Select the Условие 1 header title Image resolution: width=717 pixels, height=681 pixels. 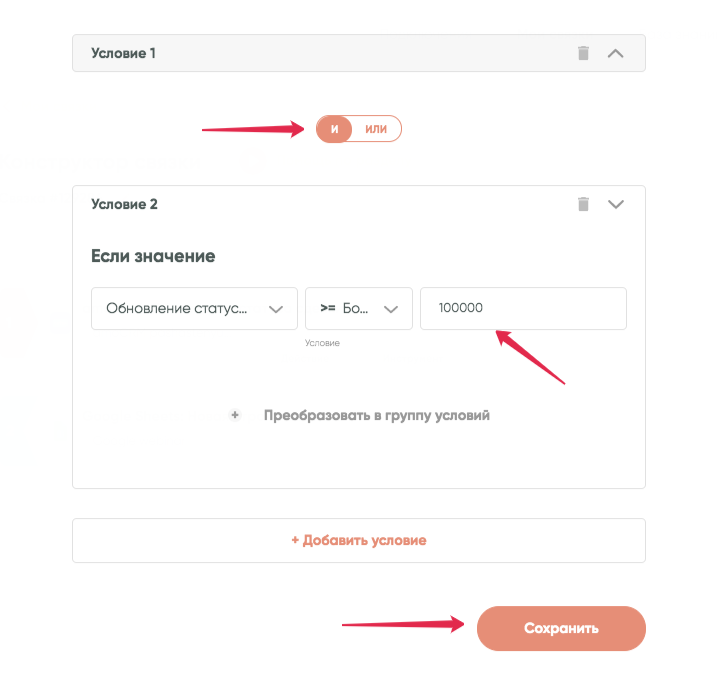coord(124,53)
